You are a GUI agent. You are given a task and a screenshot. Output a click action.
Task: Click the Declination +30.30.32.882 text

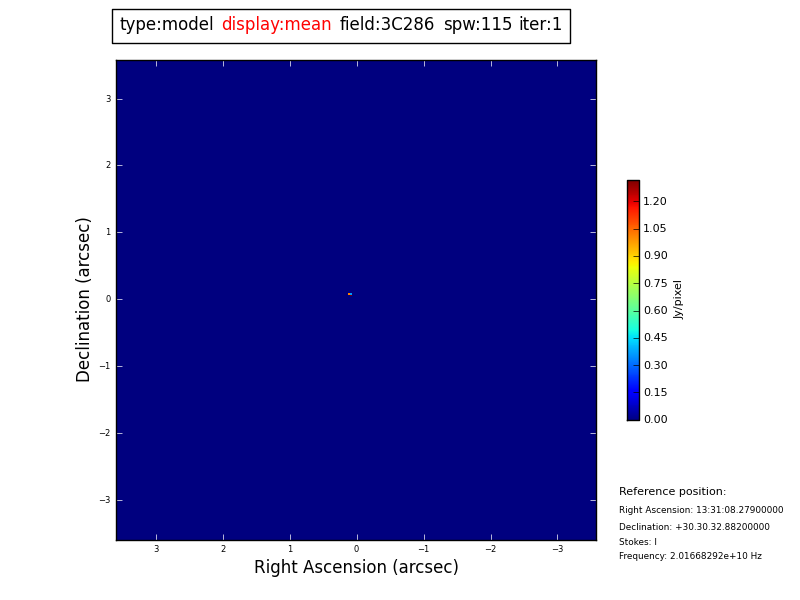pos(694,527)
